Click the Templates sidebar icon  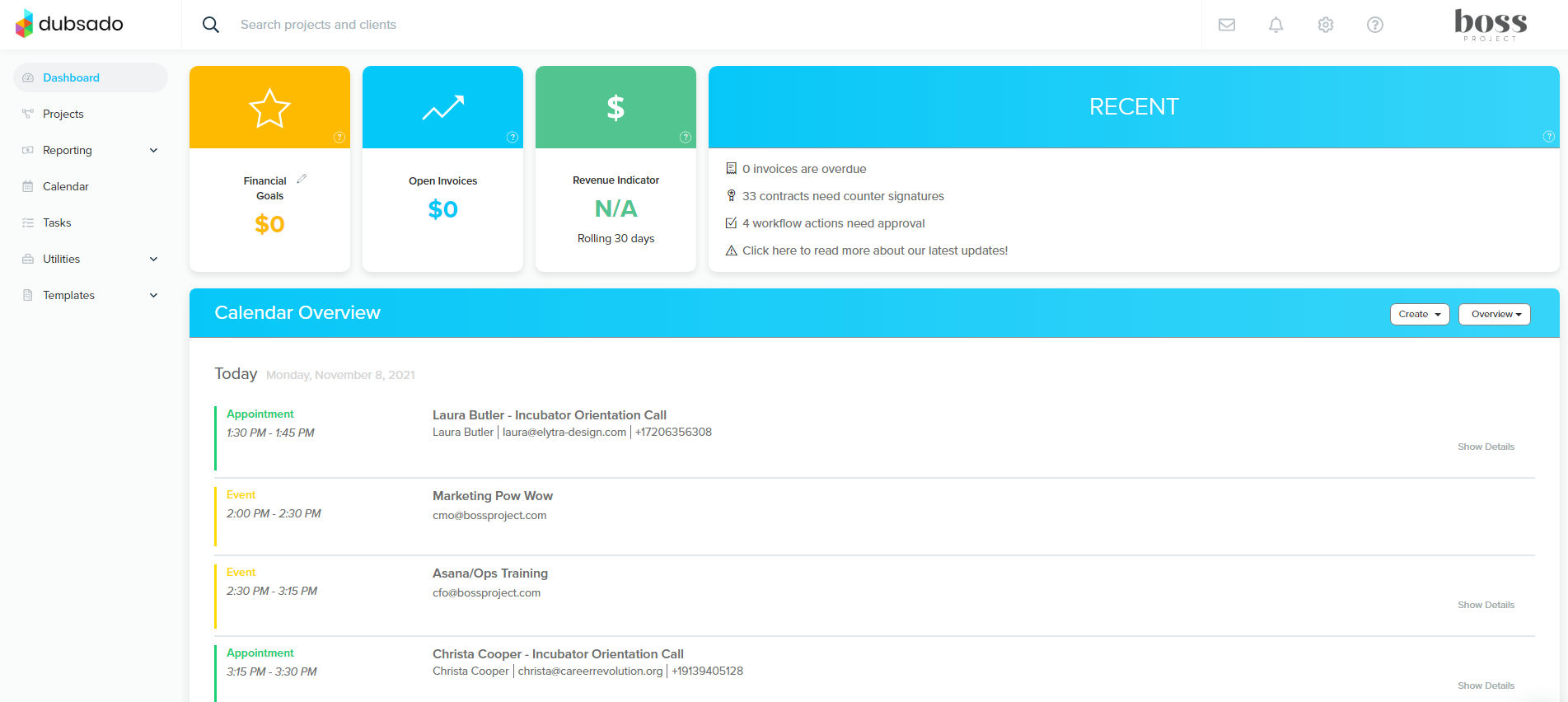pos(28,295)
